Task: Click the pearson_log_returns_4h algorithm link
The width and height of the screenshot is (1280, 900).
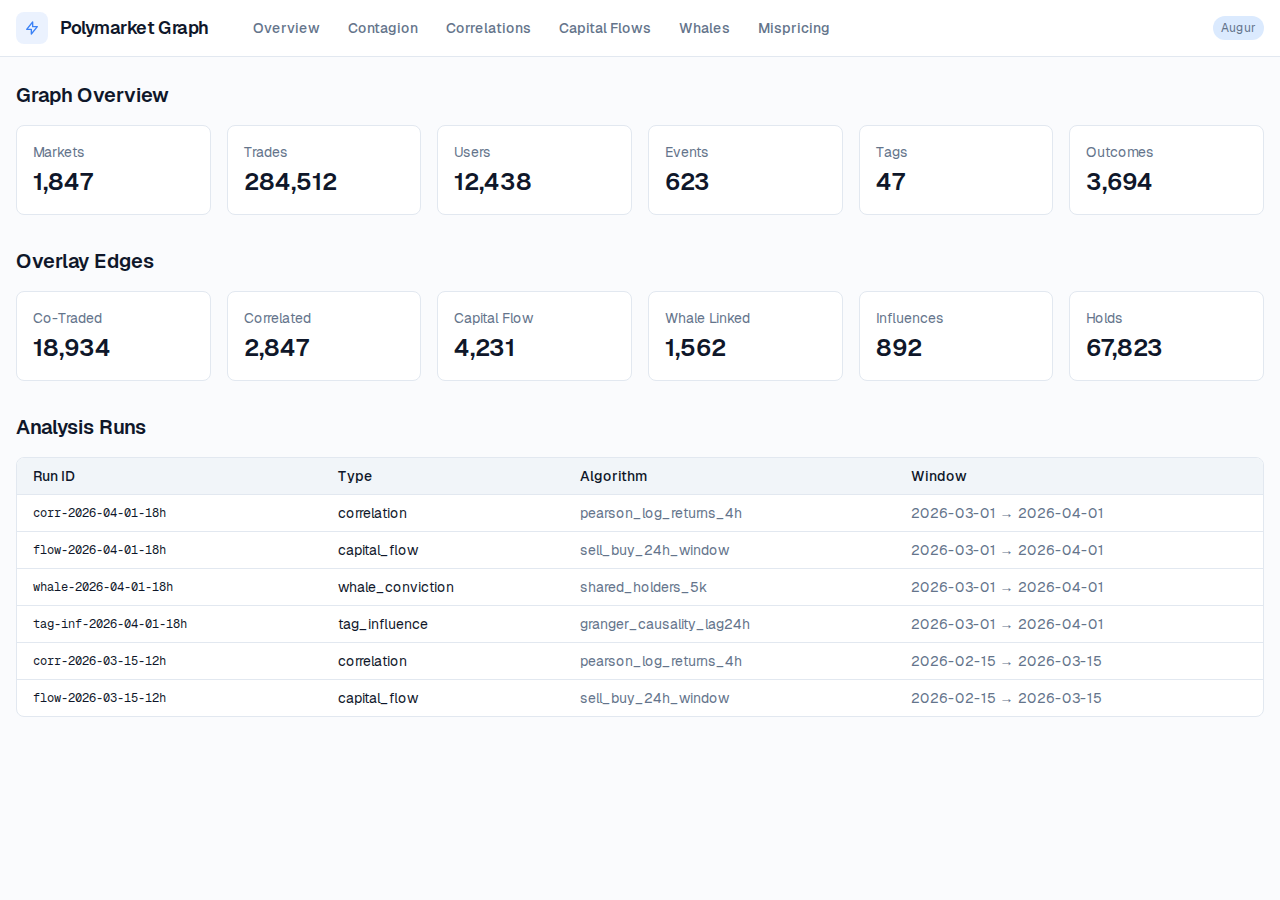Action: (x=660, y=513)
